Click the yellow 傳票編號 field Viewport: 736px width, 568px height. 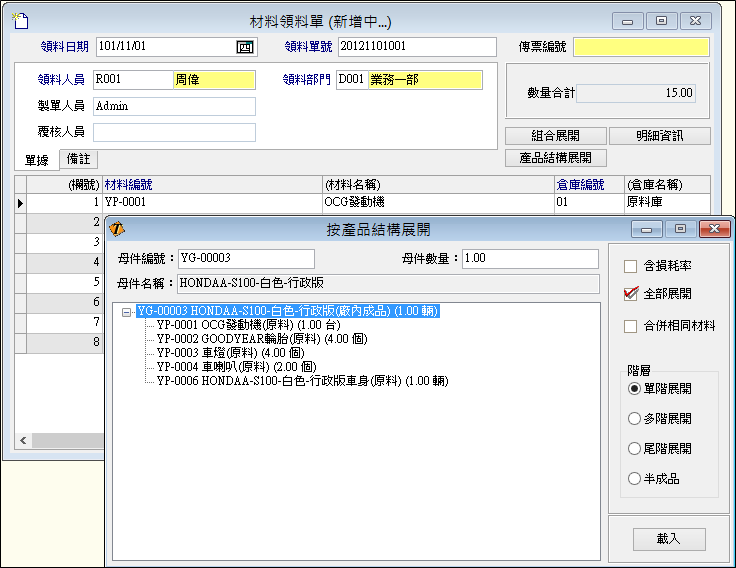pos(641,47)
